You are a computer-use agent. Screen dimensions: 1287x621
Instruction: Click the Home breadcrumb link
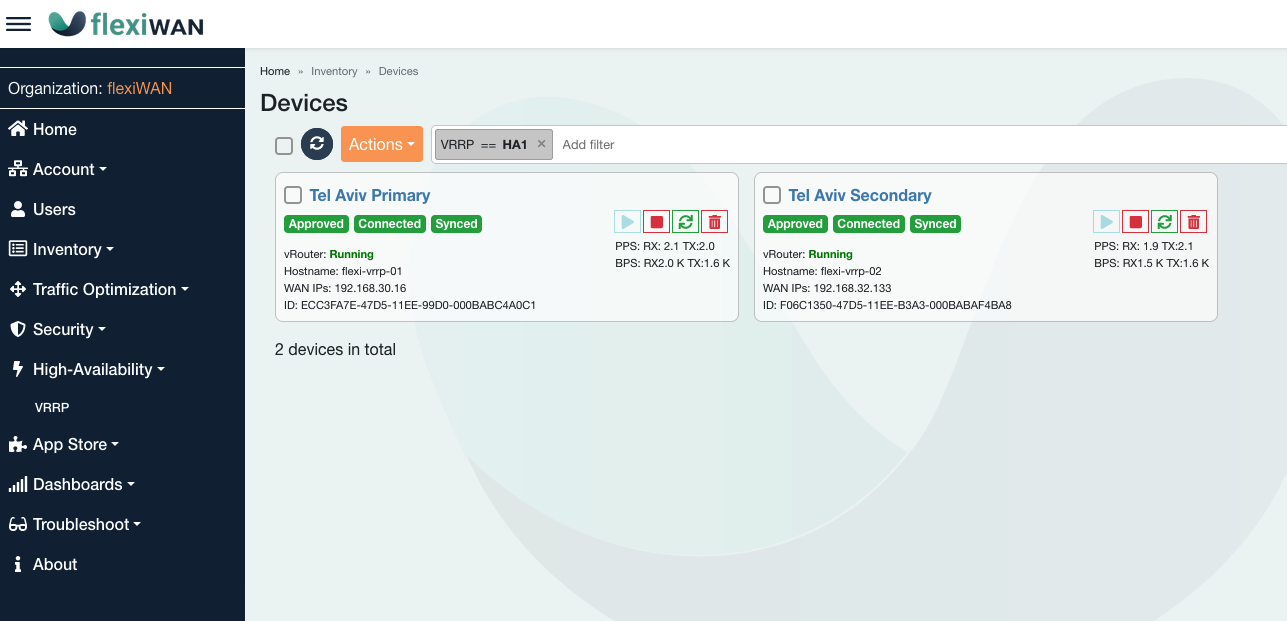pyautogui.click(x=275, y=71)
